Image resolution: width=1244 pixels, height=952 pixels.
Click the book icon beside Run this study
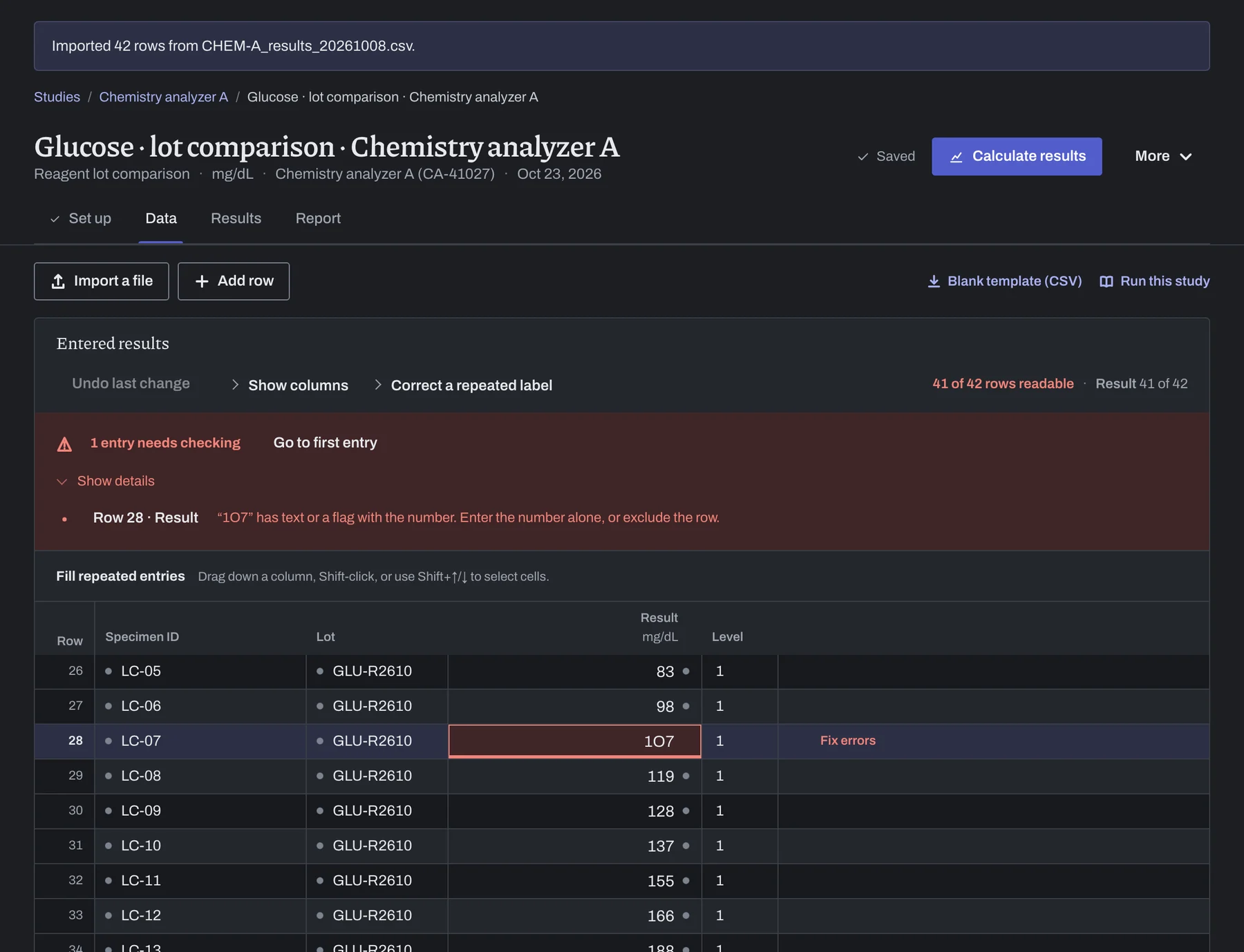click(x=1106, y=281)
